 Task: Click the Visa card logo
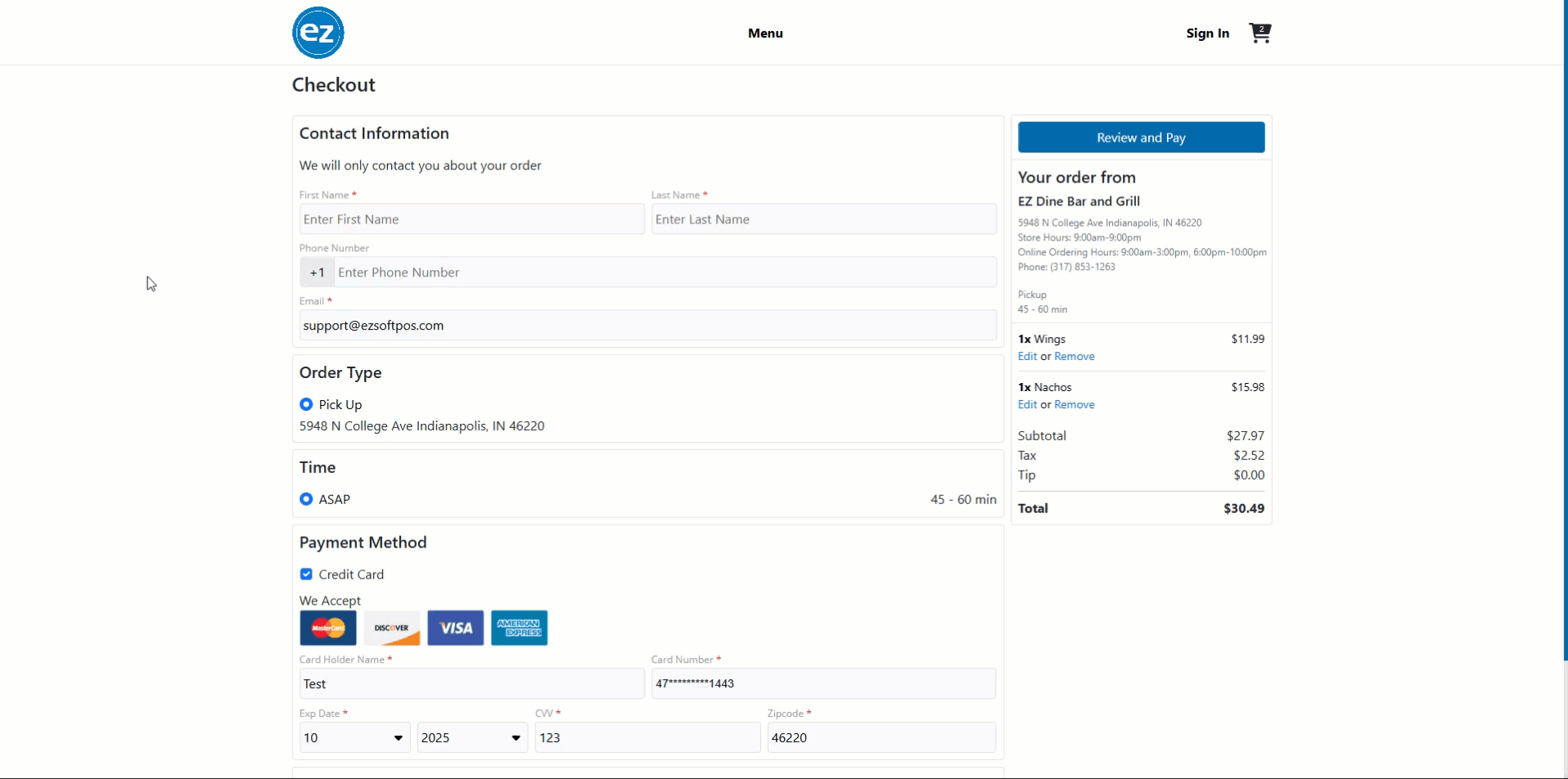click(456, 628)
